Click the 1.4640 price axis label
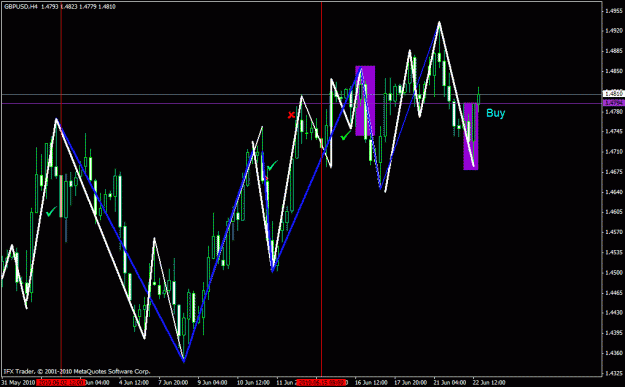 click(614, 192)
